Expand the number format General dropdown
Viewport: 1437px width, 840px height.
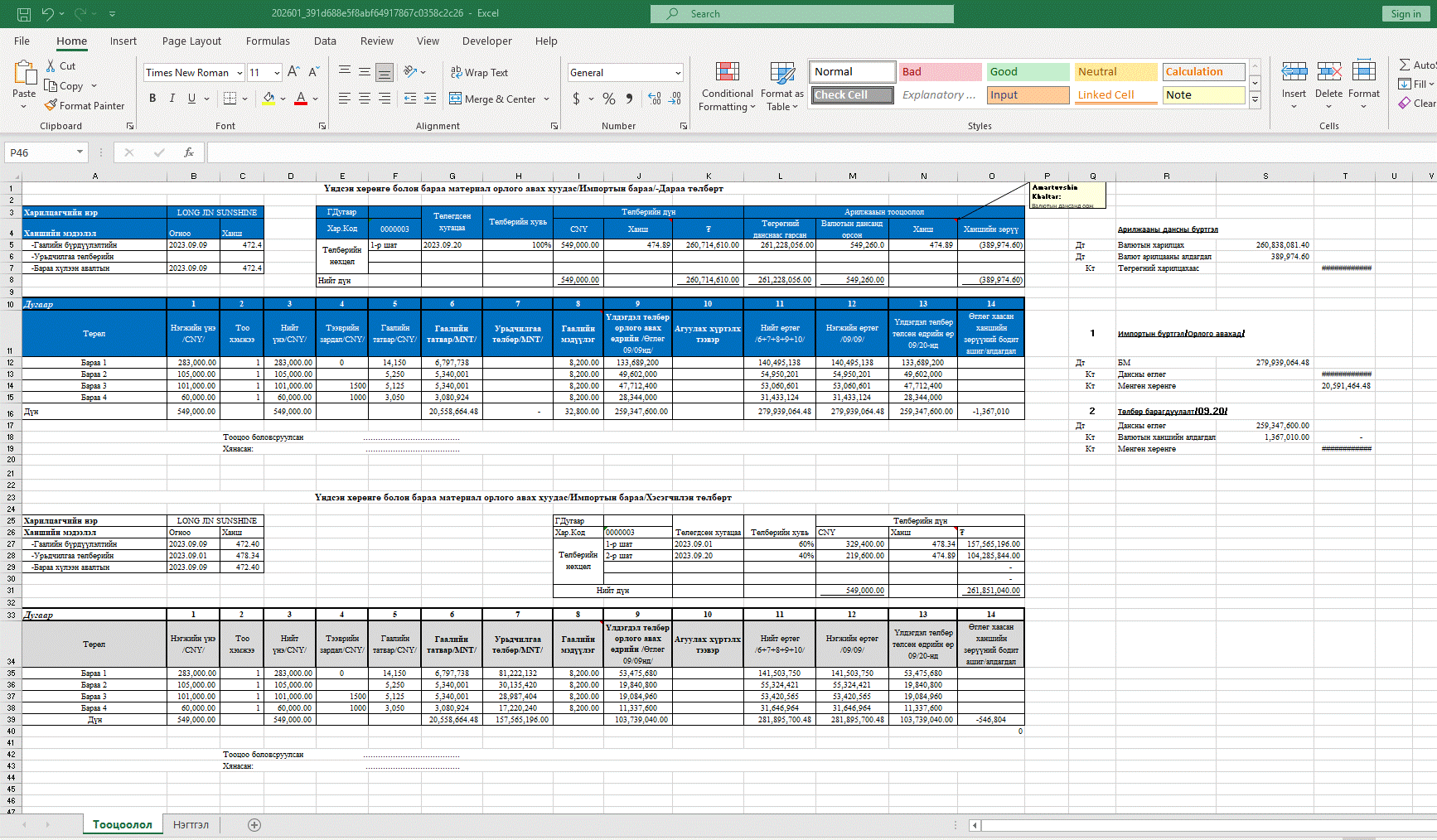click(x=678, y=73)
